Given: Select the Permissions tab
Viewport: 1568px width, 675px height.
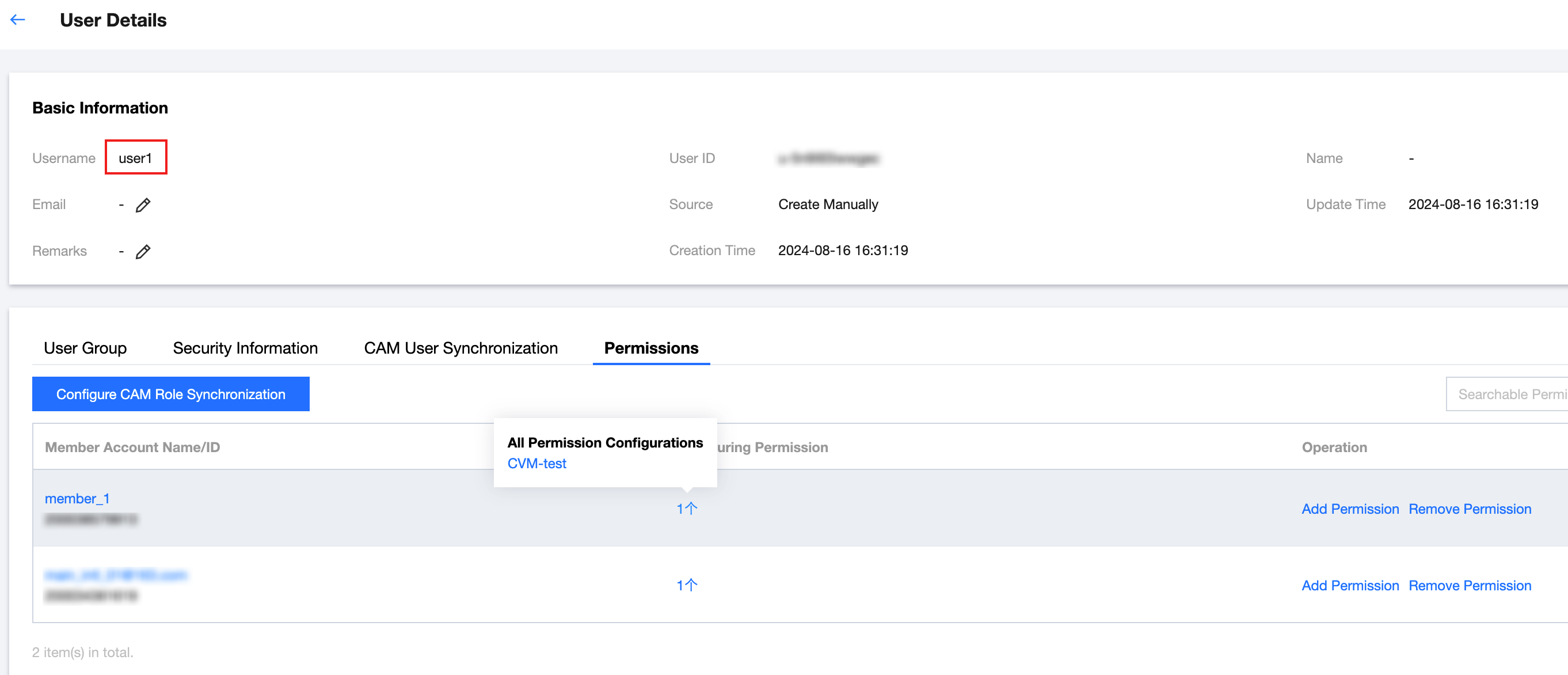Looking at the screenshot, I should [x=650, y=348].
